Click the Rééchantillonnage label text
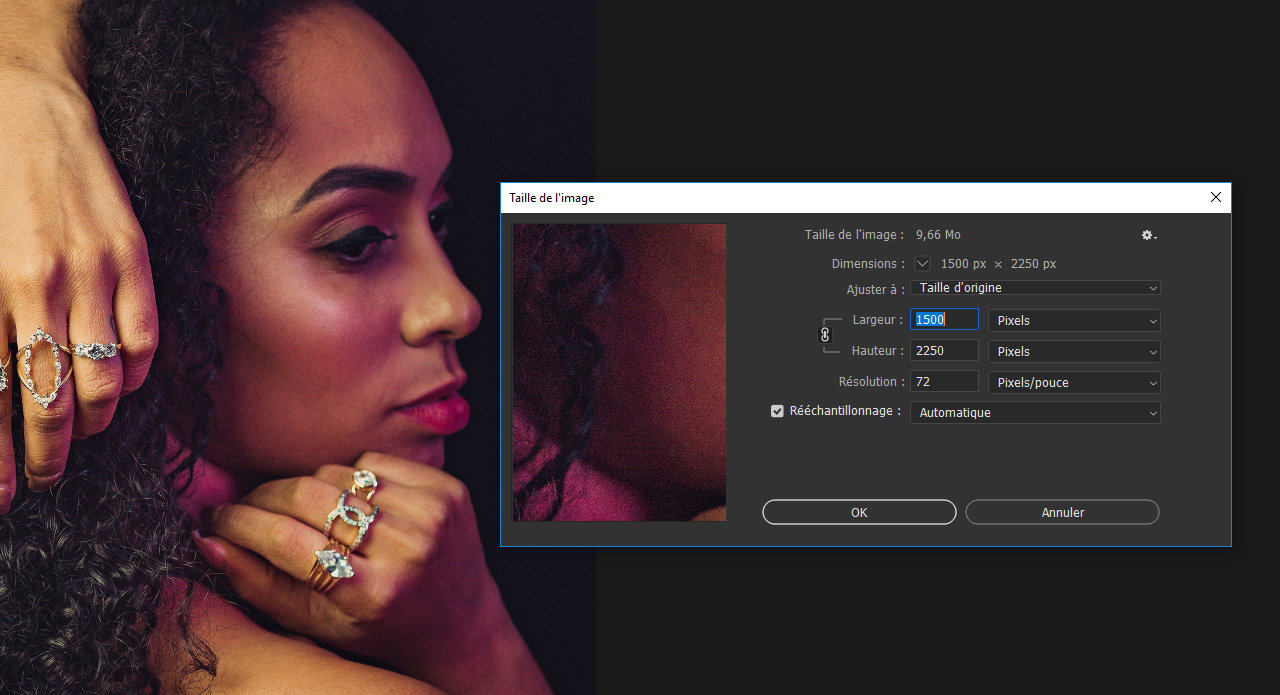The height and width of the screenshot is (695, 1280). click(x=846, y=411)
